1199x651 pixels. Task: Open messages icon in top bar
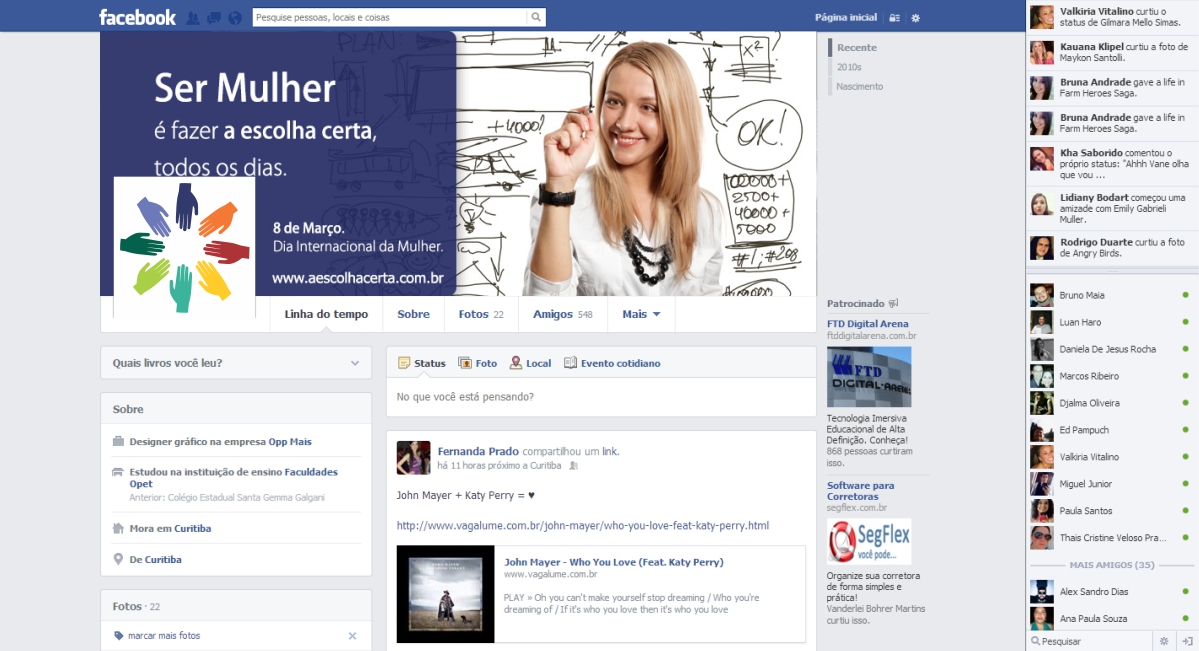(x=214, y=18)
